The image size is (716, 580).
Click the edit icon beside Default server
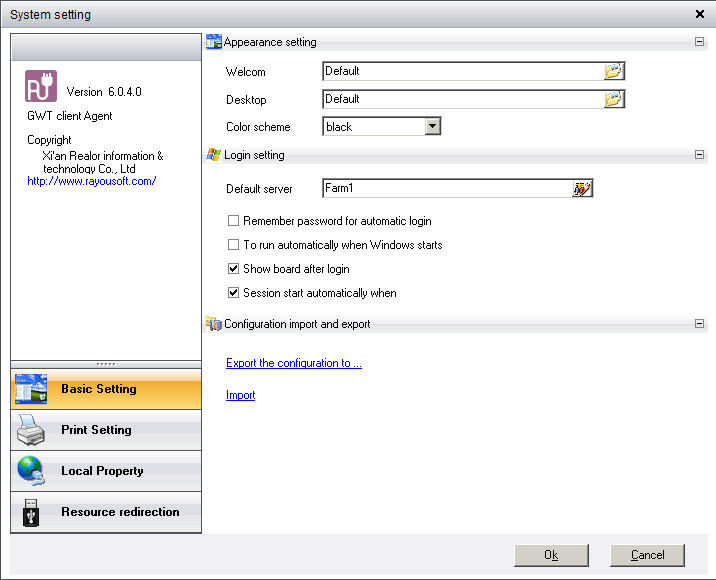(582, 189)
